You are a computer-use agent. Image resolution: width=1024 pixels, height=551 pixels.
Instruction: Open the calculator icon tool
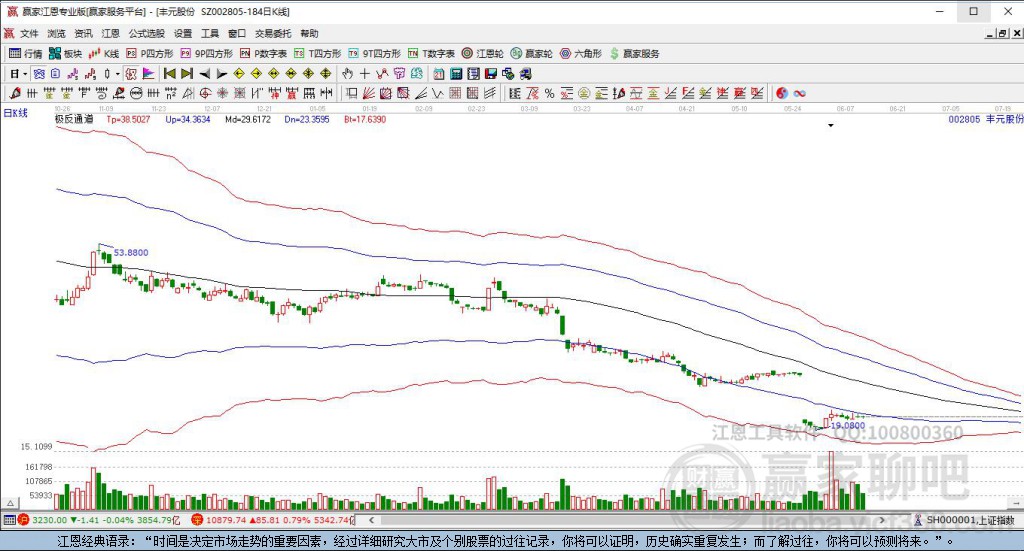coord(456,74)
